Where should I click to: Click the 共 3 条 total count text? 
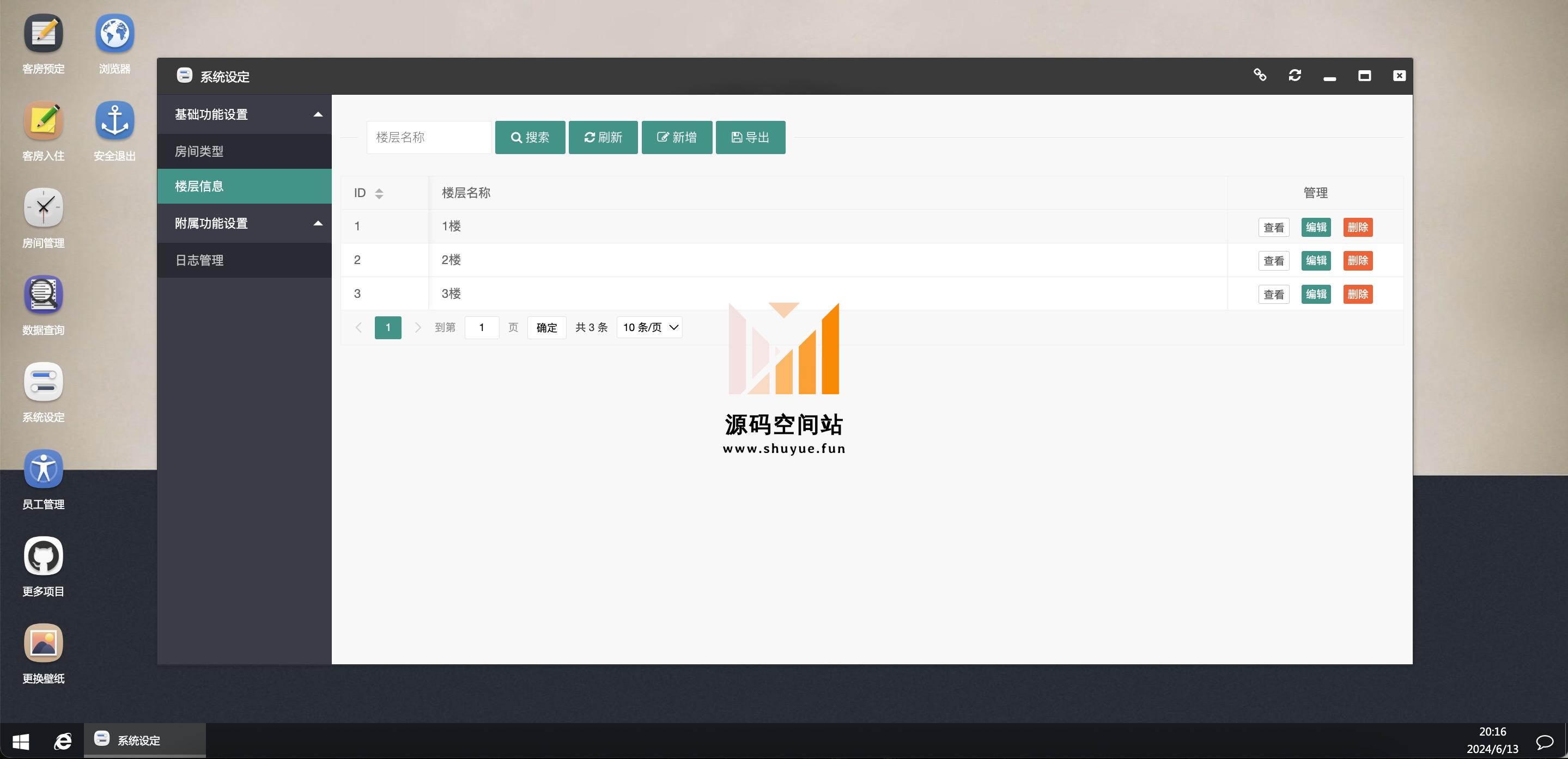pyautogui.click(x=591, y=328)
